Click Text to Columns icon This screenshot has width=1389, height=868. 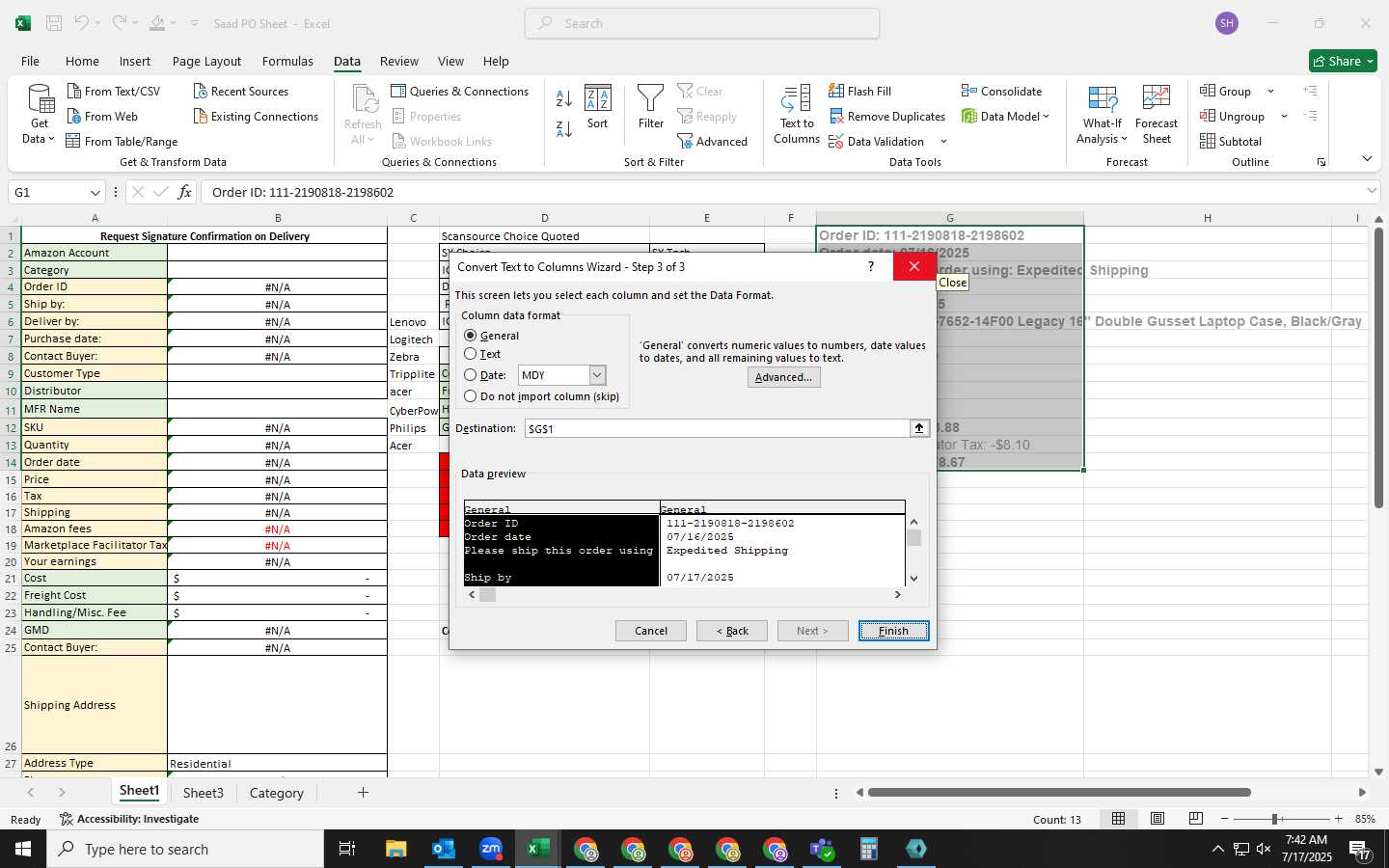(x=797, y=99)
